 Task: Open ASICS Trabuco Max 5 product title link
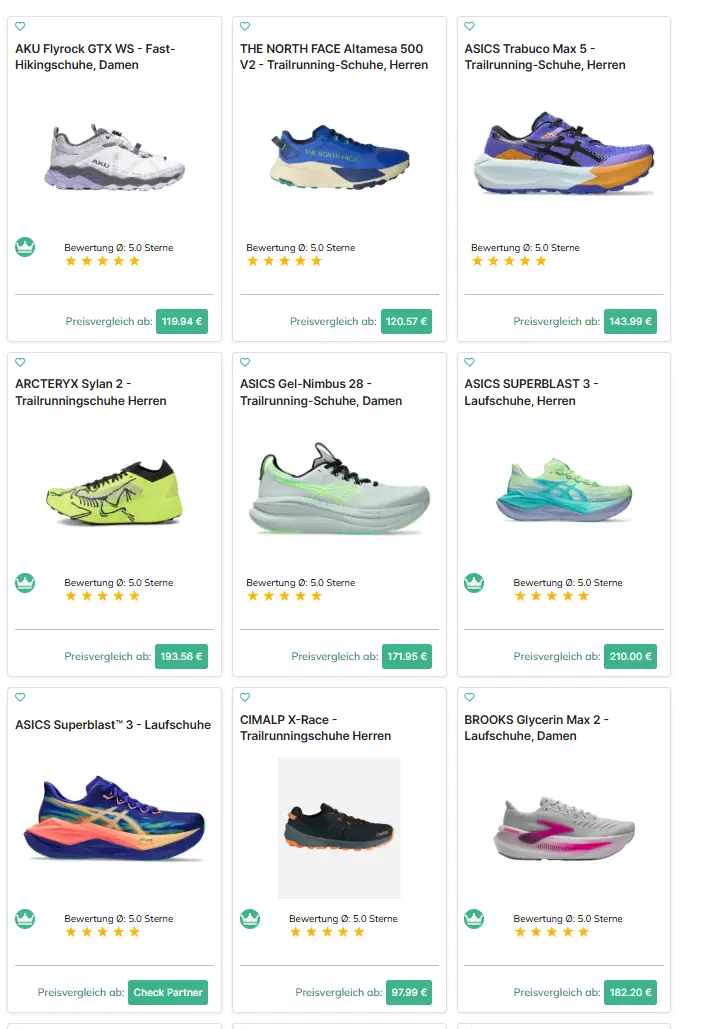tap(545, 56)
